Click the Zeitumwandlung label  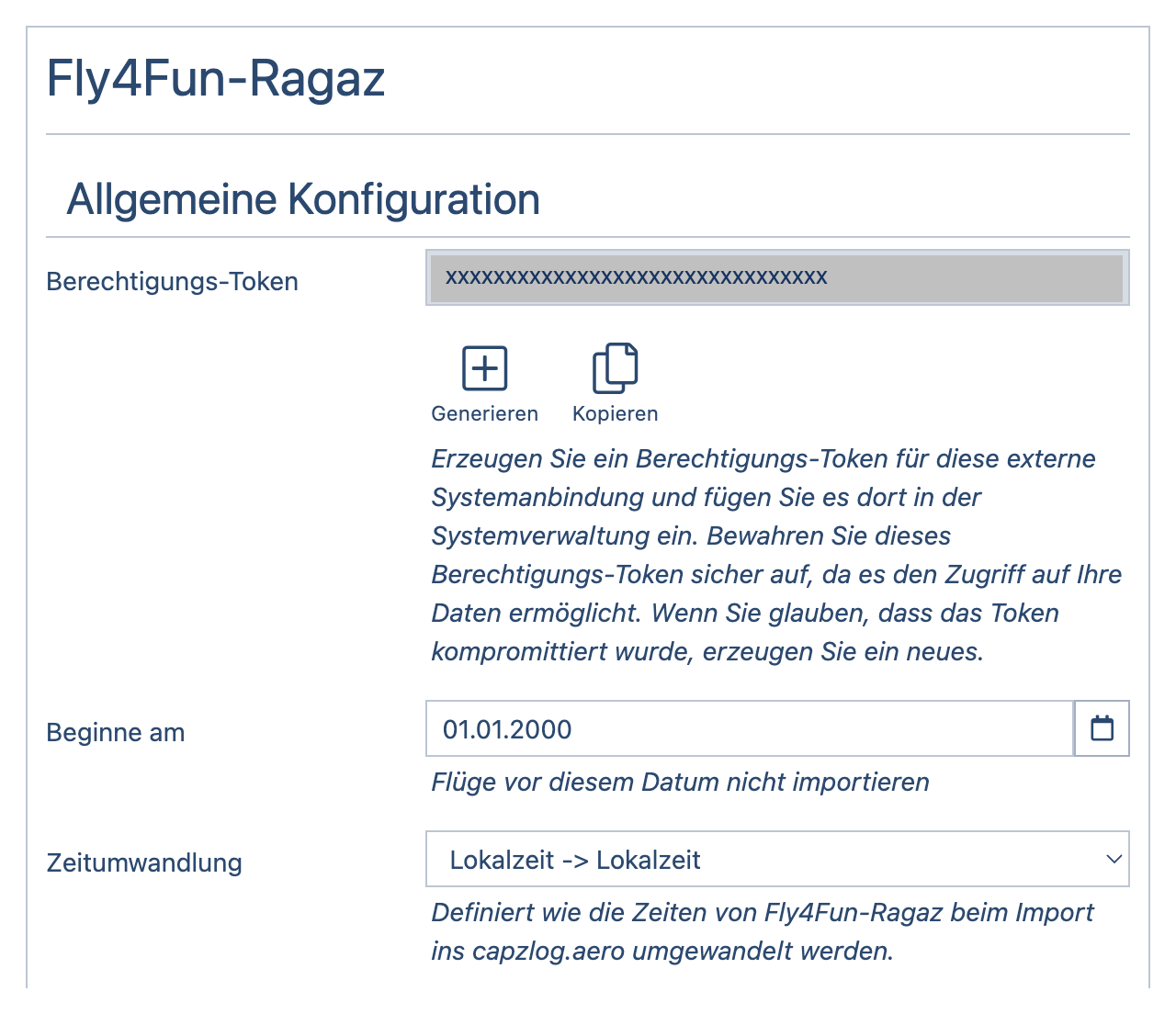(x=144, y=863)
